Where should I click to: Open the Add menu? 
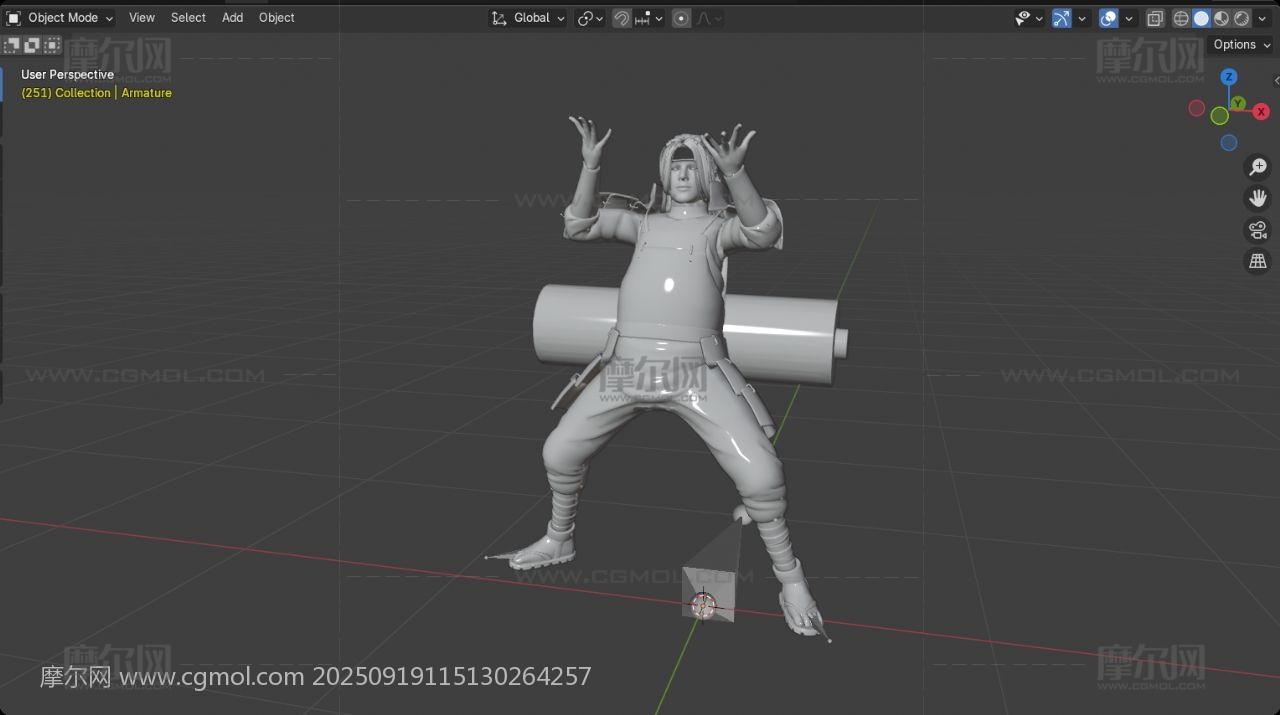pyautogui.click(x=232, y=18)
